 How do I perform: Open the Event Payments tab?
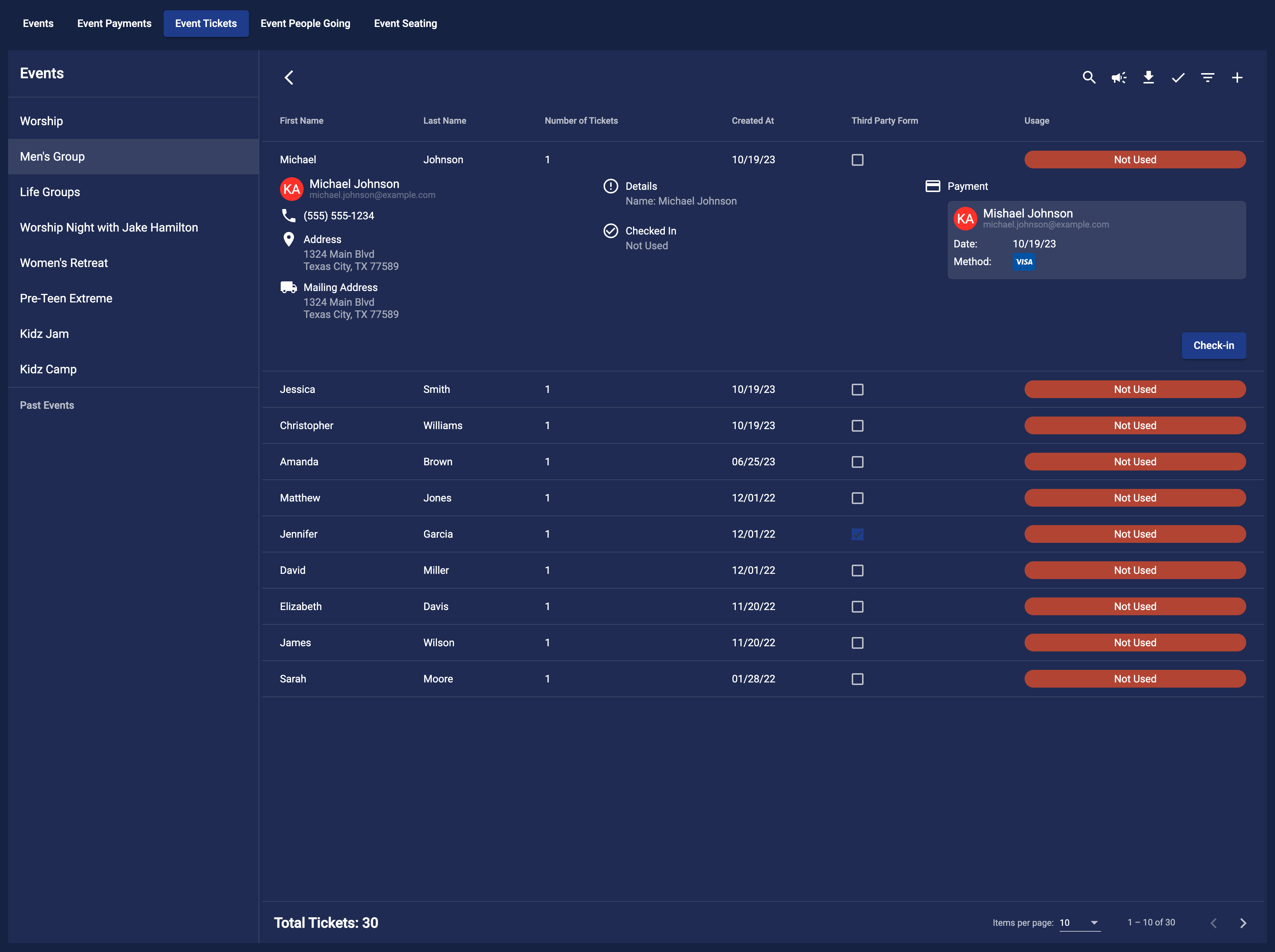pyautogui.click(x=114, y=24)
